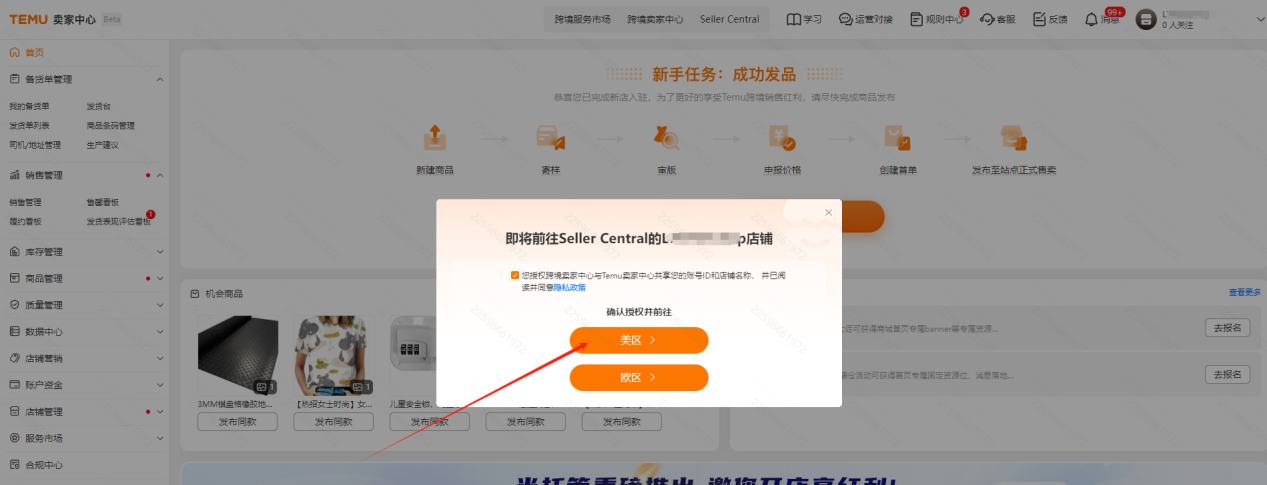
Task: Click 发布同款 under 3MM橡胶地 product
Action: (237, 422)
